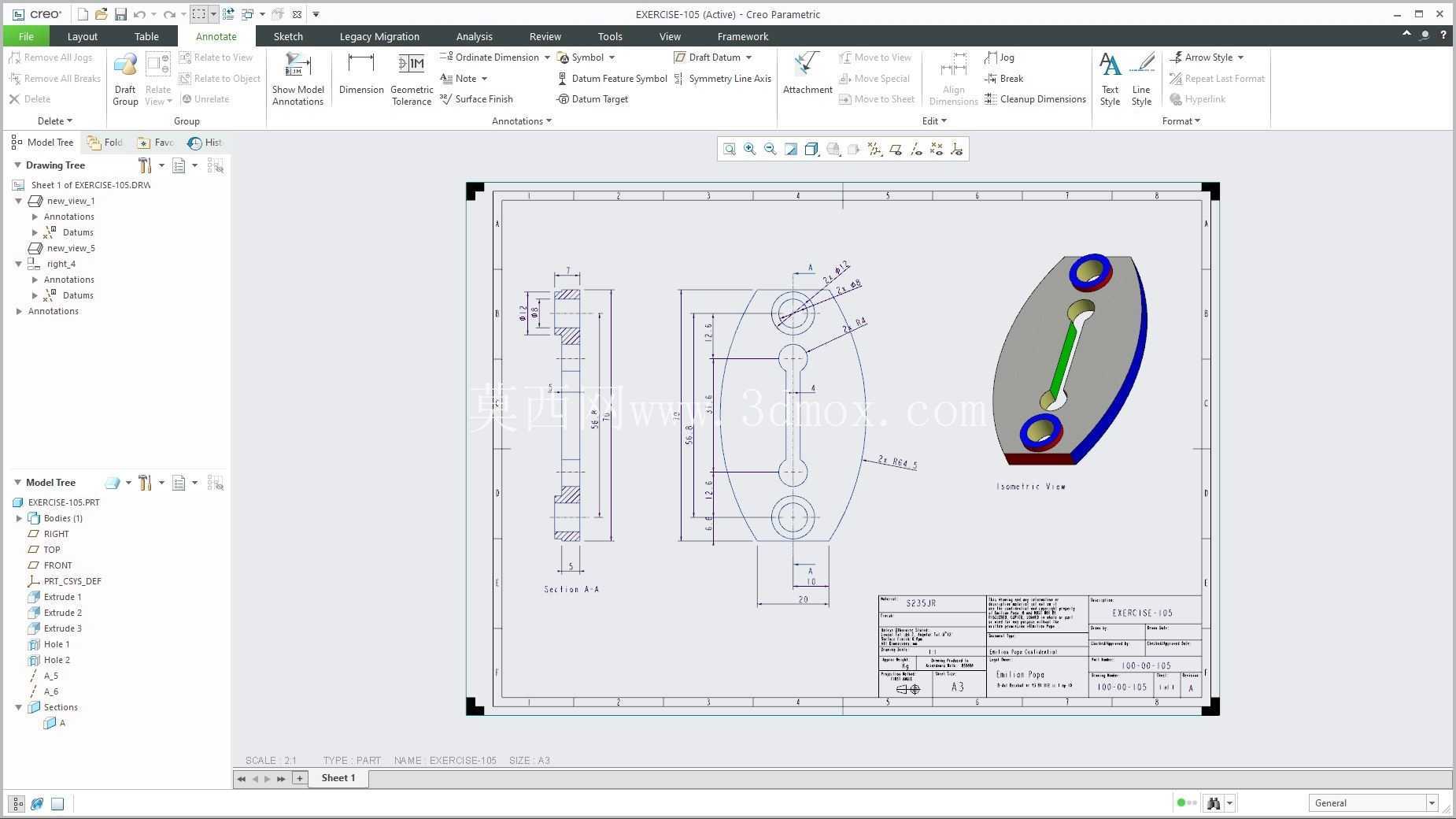The image size is (1456, 819).
Task: Toggle axis display visibility
Action: click(x=916, y=149)
